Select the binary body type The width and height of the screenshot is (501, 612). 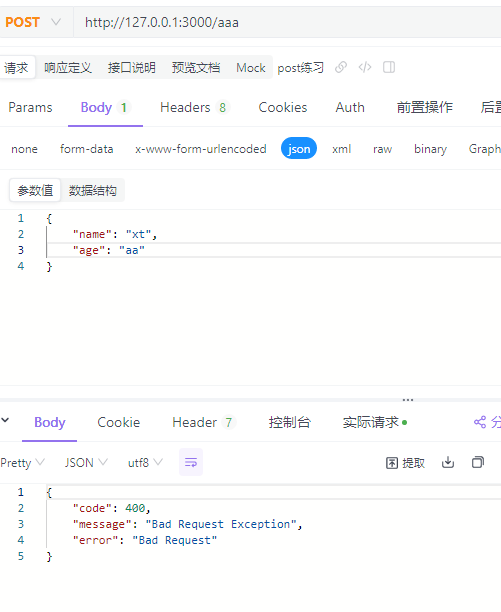pyautogui.click(x=430, y=149)
